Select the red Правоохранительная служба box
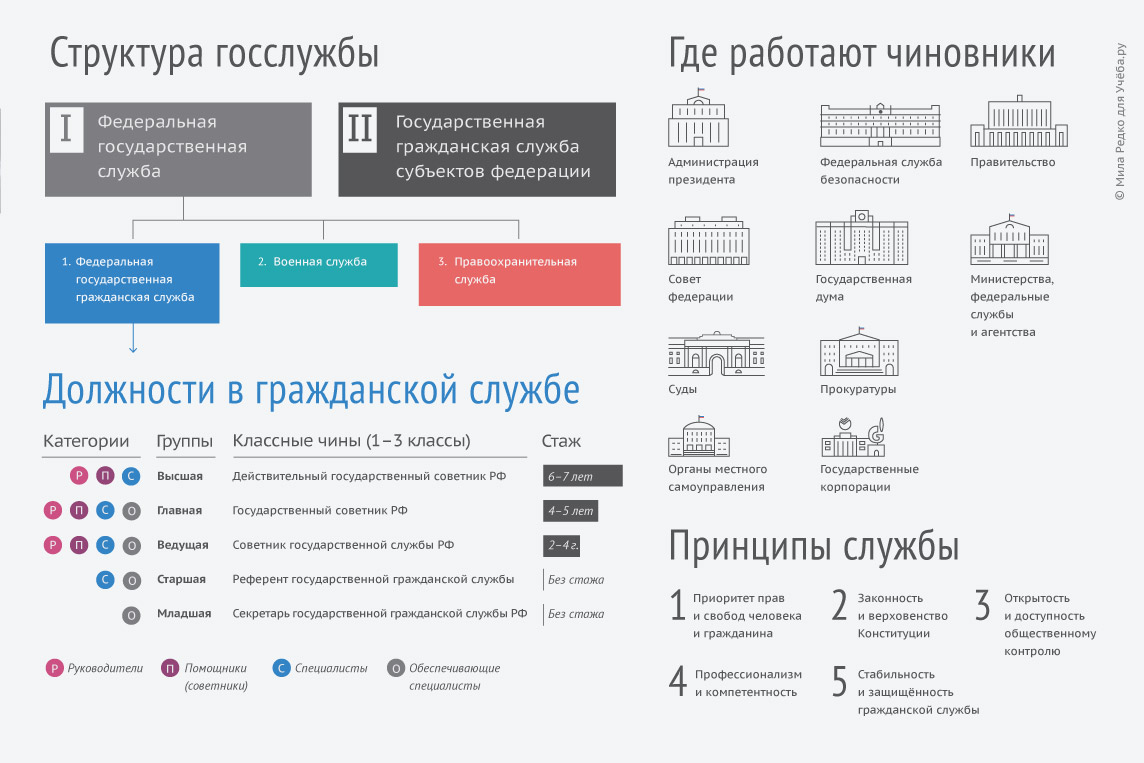The width and height of the screenshot is (1144, 763). (x=519, y=273)
